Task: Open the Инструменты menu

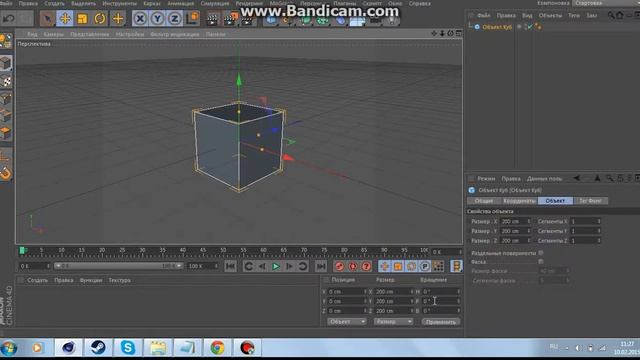Action: (120, 3)
